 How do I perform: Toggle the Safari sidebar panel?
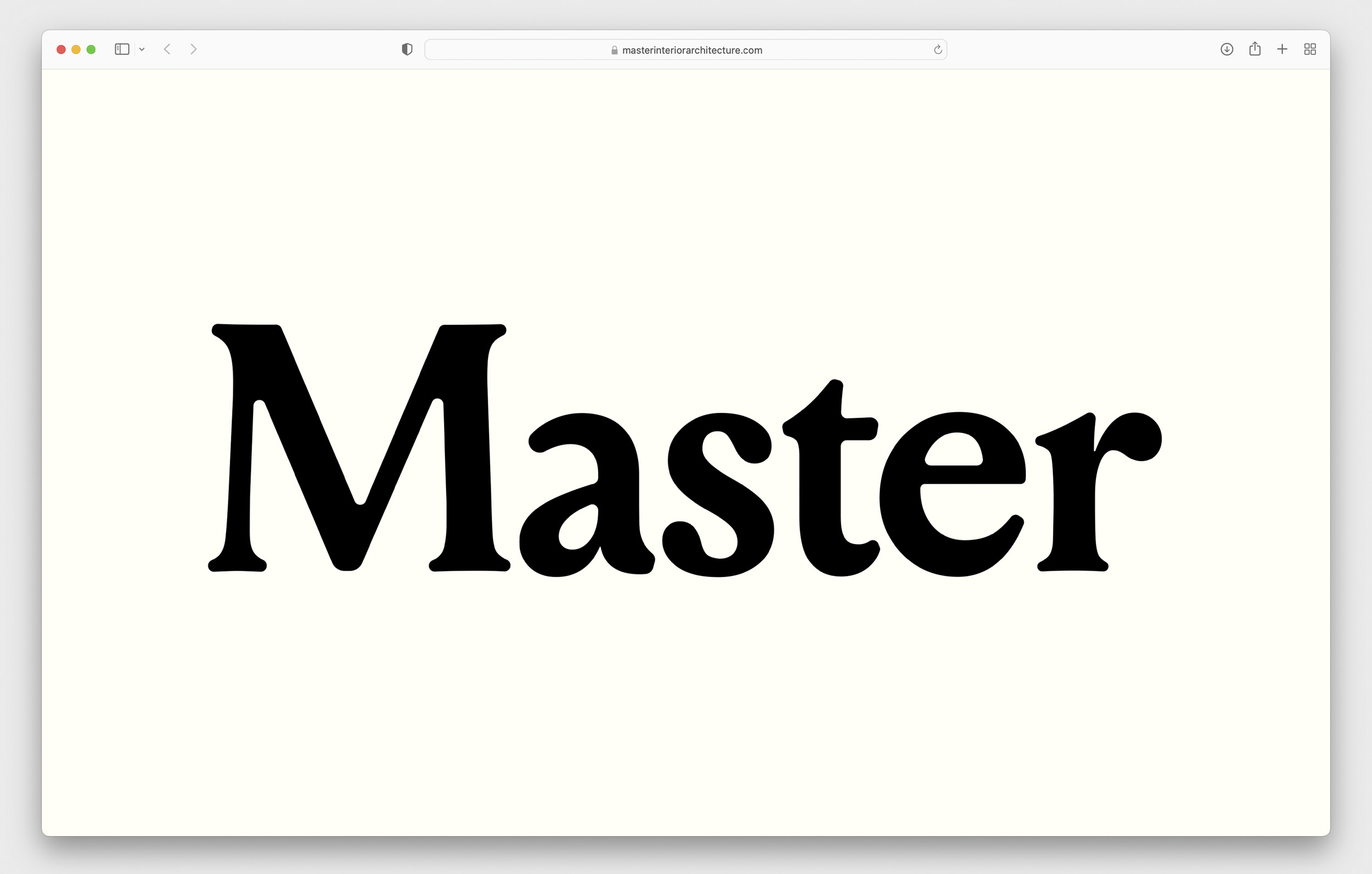click(122, 49)
